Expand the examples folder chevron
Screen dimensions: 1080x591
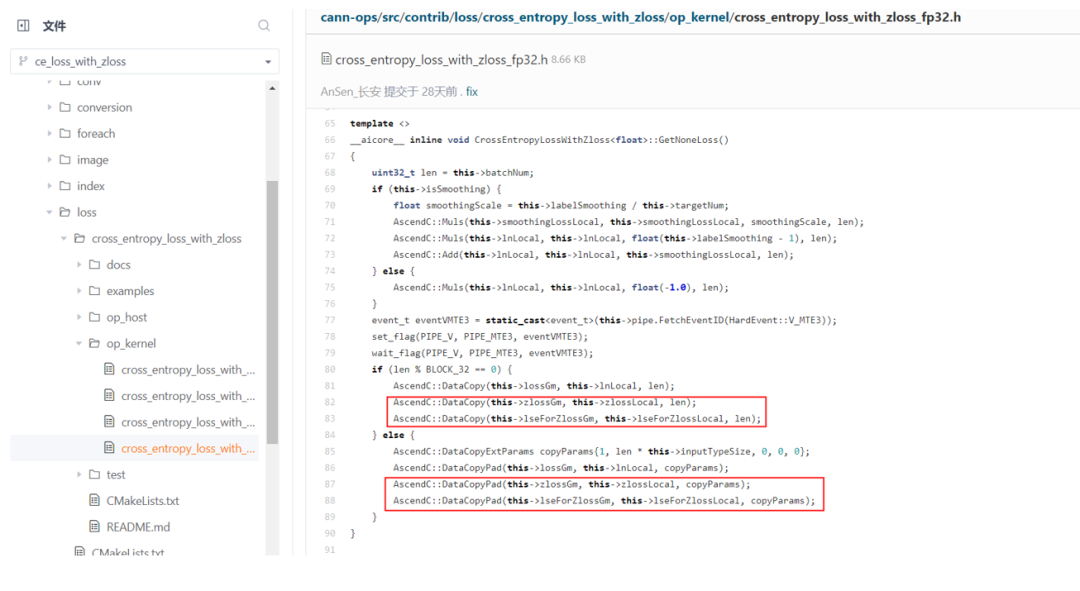tap(79, 290)
